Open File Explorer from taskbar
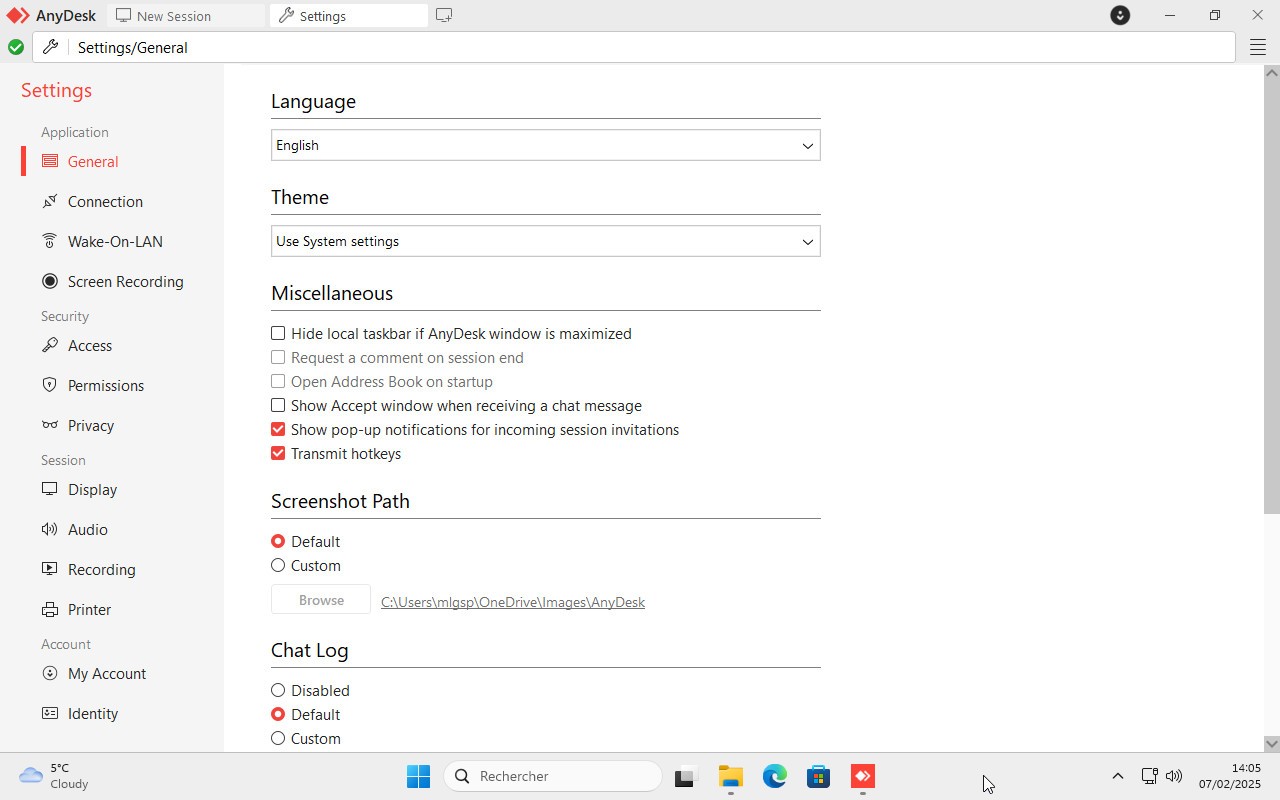 (730, 776)
